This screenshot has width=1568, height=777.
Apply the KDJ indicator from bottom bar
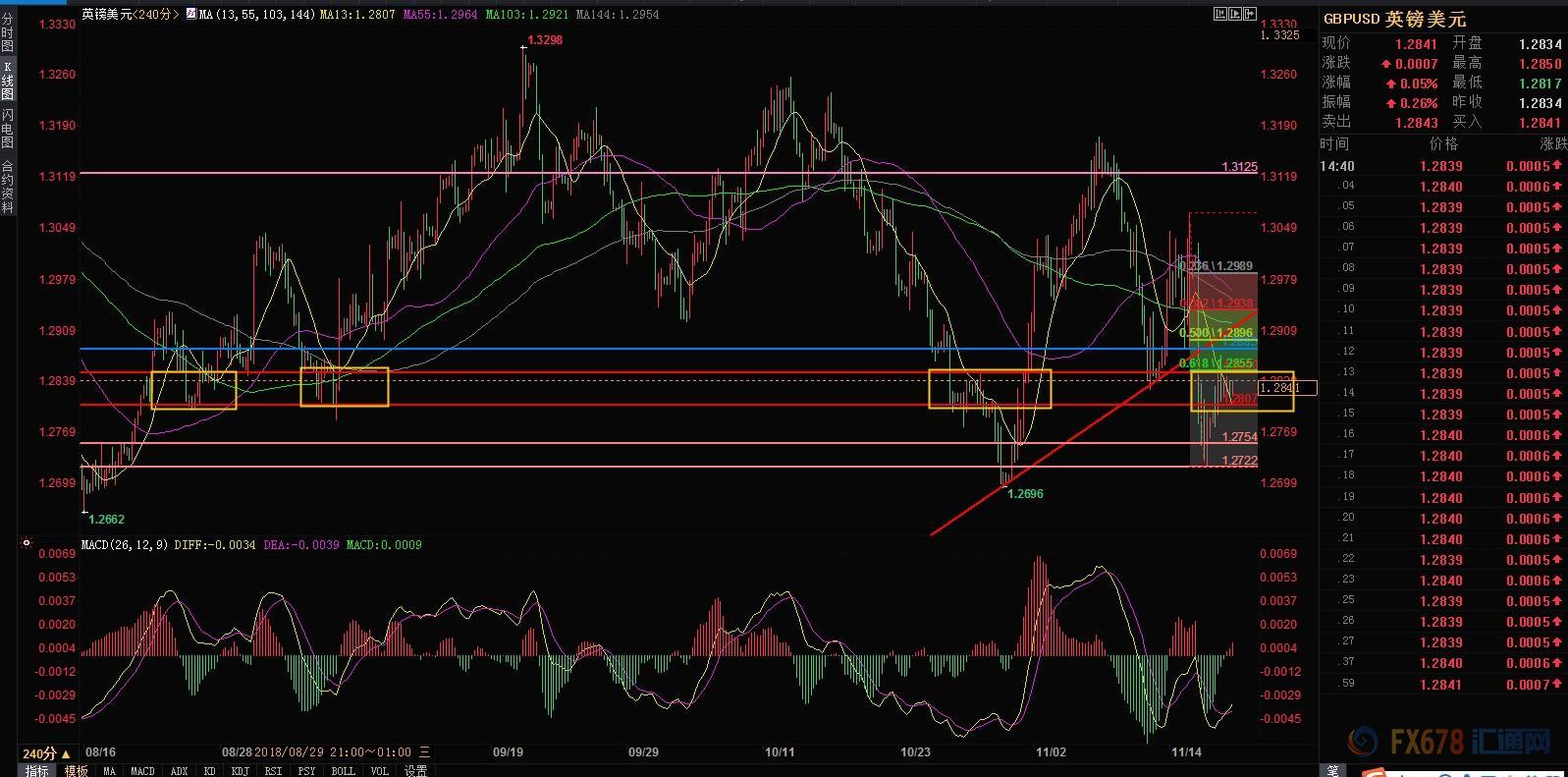click(x=241, y=771)
